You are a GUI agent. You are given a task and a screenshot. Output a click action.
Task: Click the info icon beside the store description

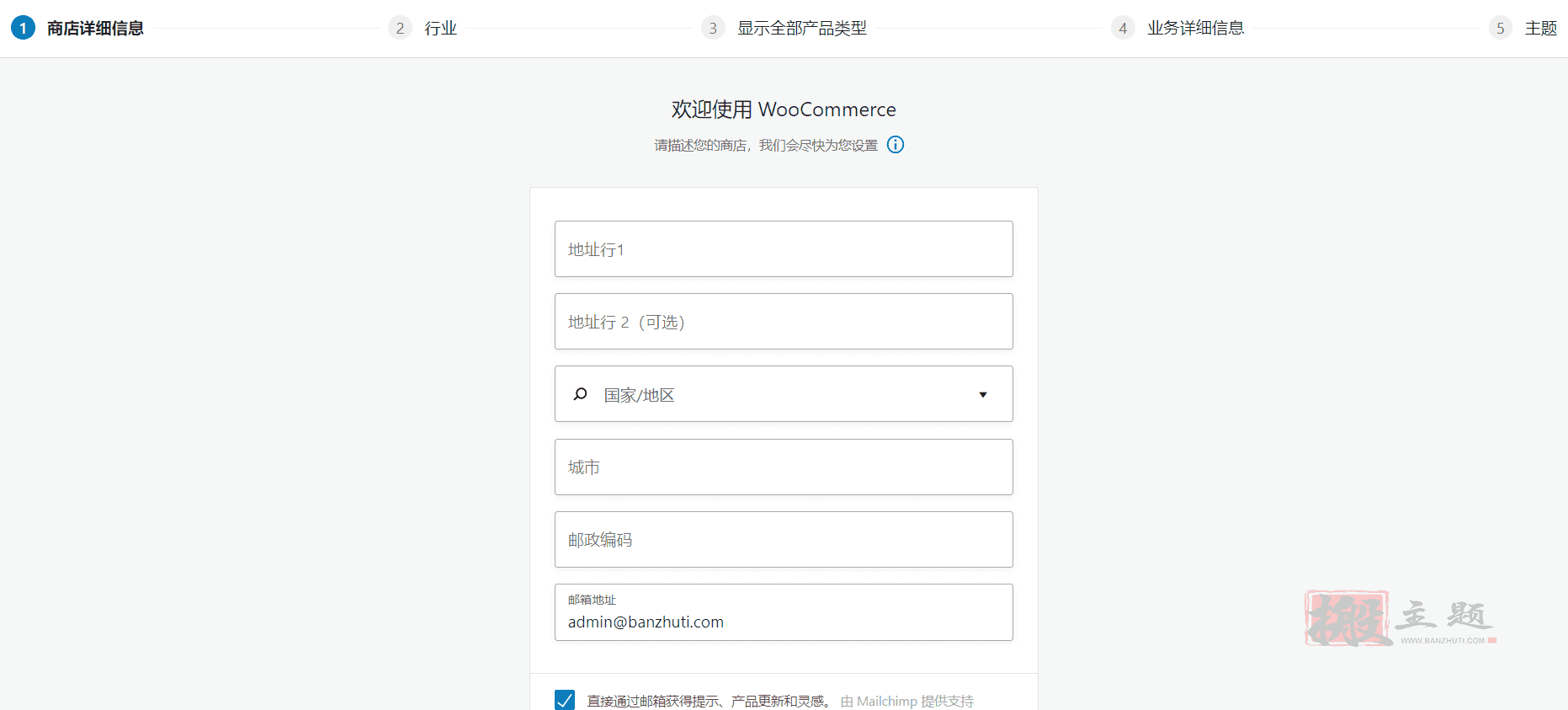point(896,145)
